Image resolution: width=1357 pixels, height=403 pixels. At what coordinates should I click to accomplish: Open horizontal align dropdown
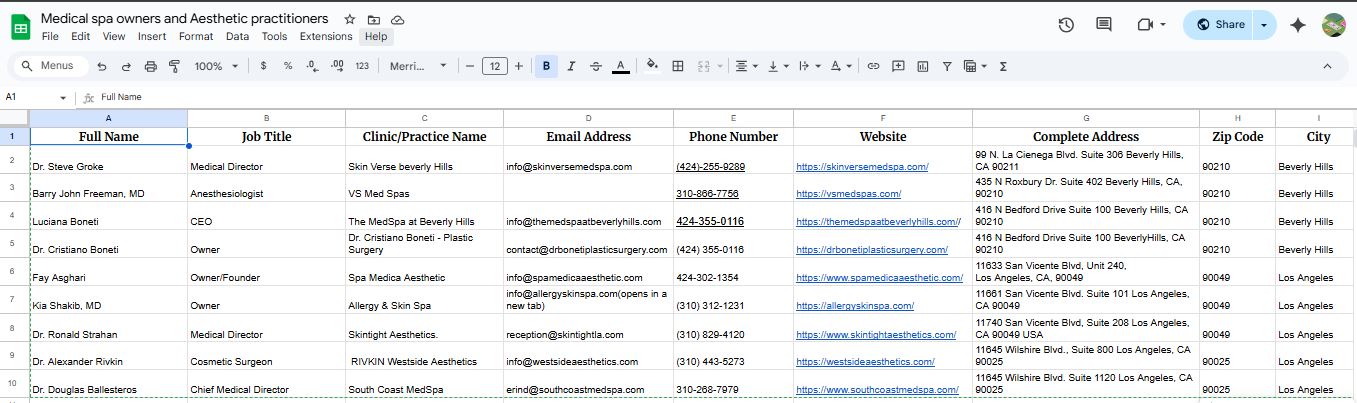pyautogui.click(x=746, y=66)
